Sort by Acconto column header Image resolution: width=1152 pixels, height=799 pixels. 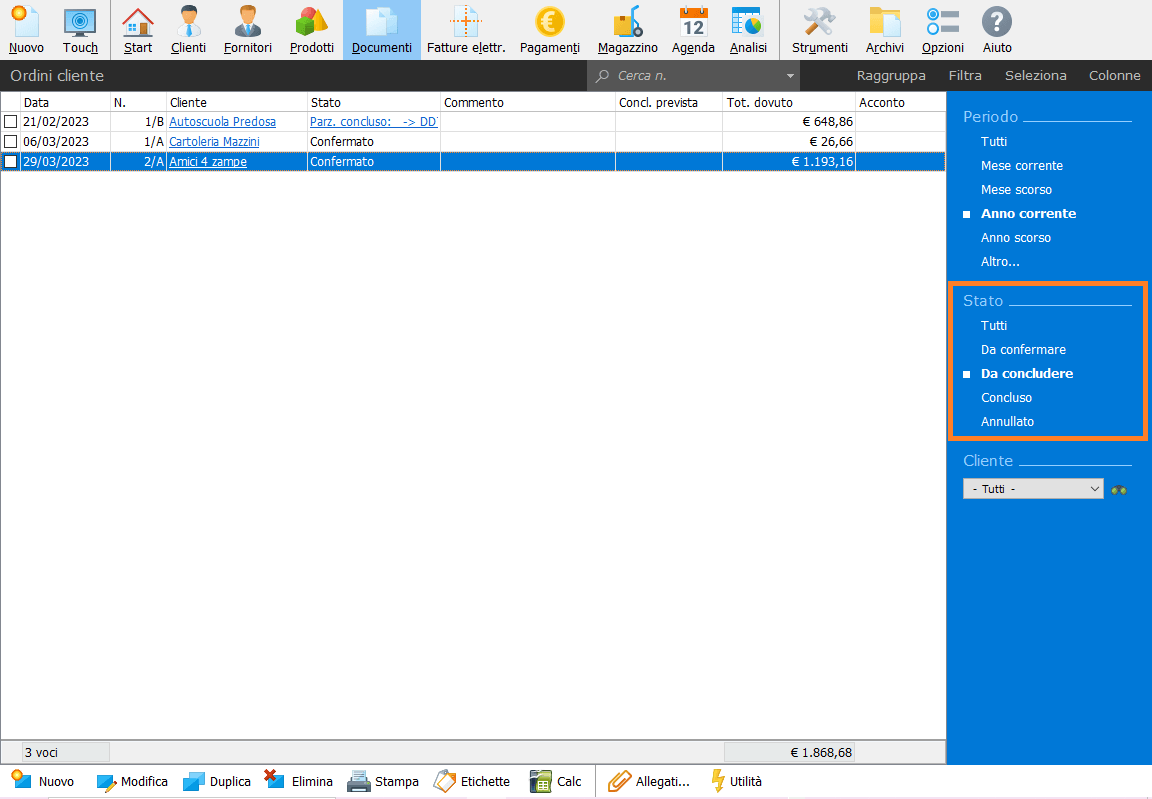pyautogui.click(x=900, y=103)
